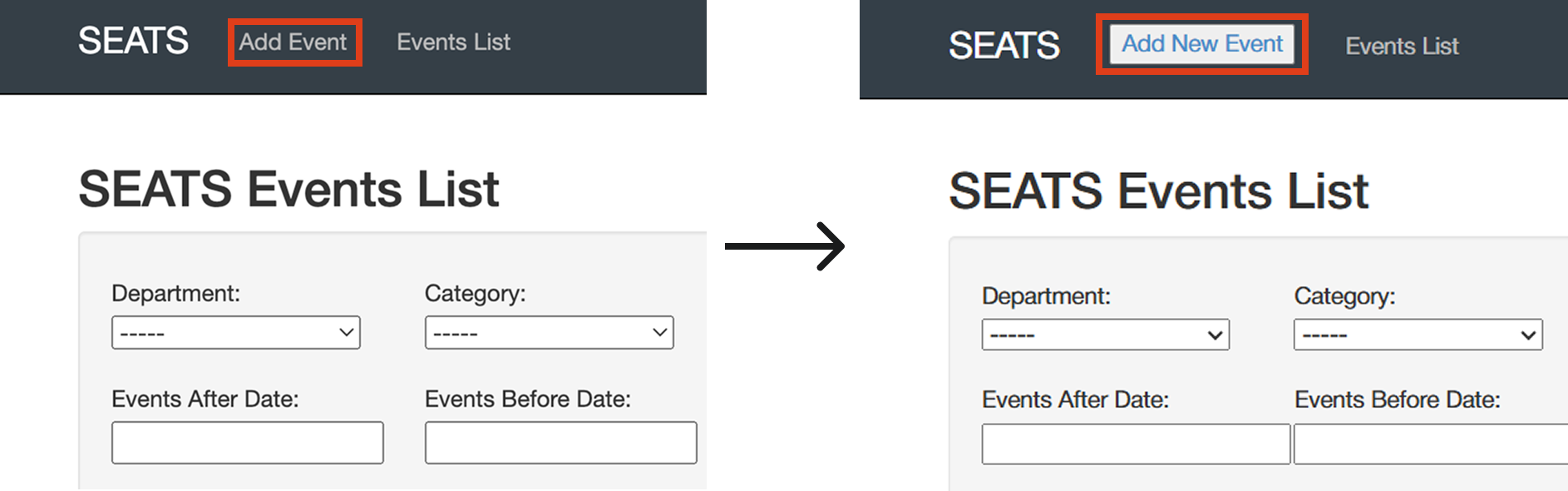The width and height of the screenshot is (1568, 491).
Task: Open the Category dropdown in the before screenshot
Action: [549, 333]
